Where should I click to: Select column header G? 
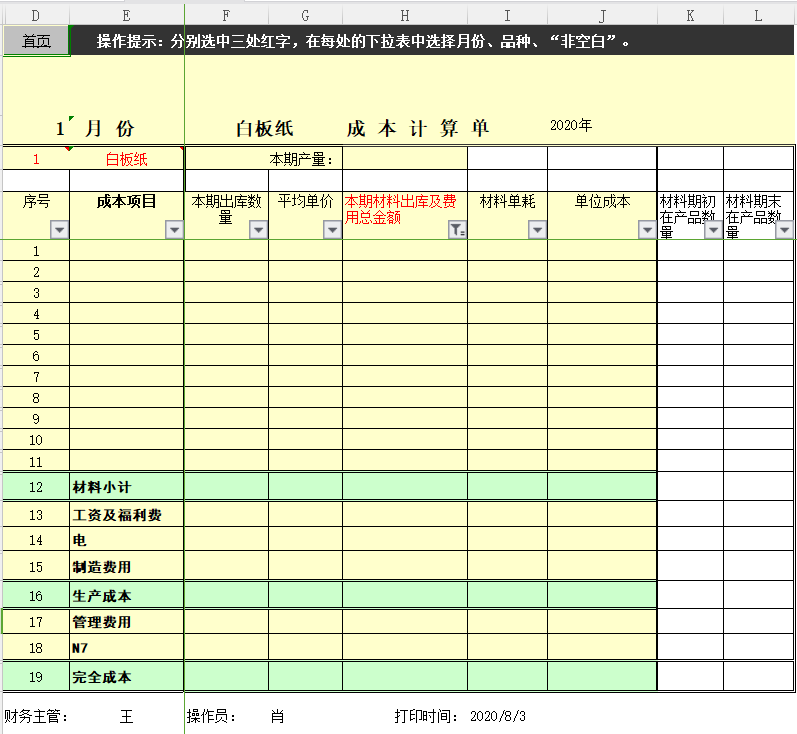[x=305, y=16]
